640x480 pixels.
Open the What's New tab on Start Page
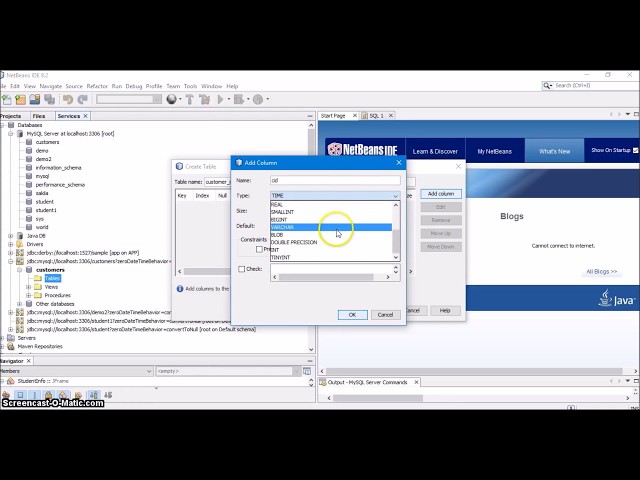pos(554,151)
